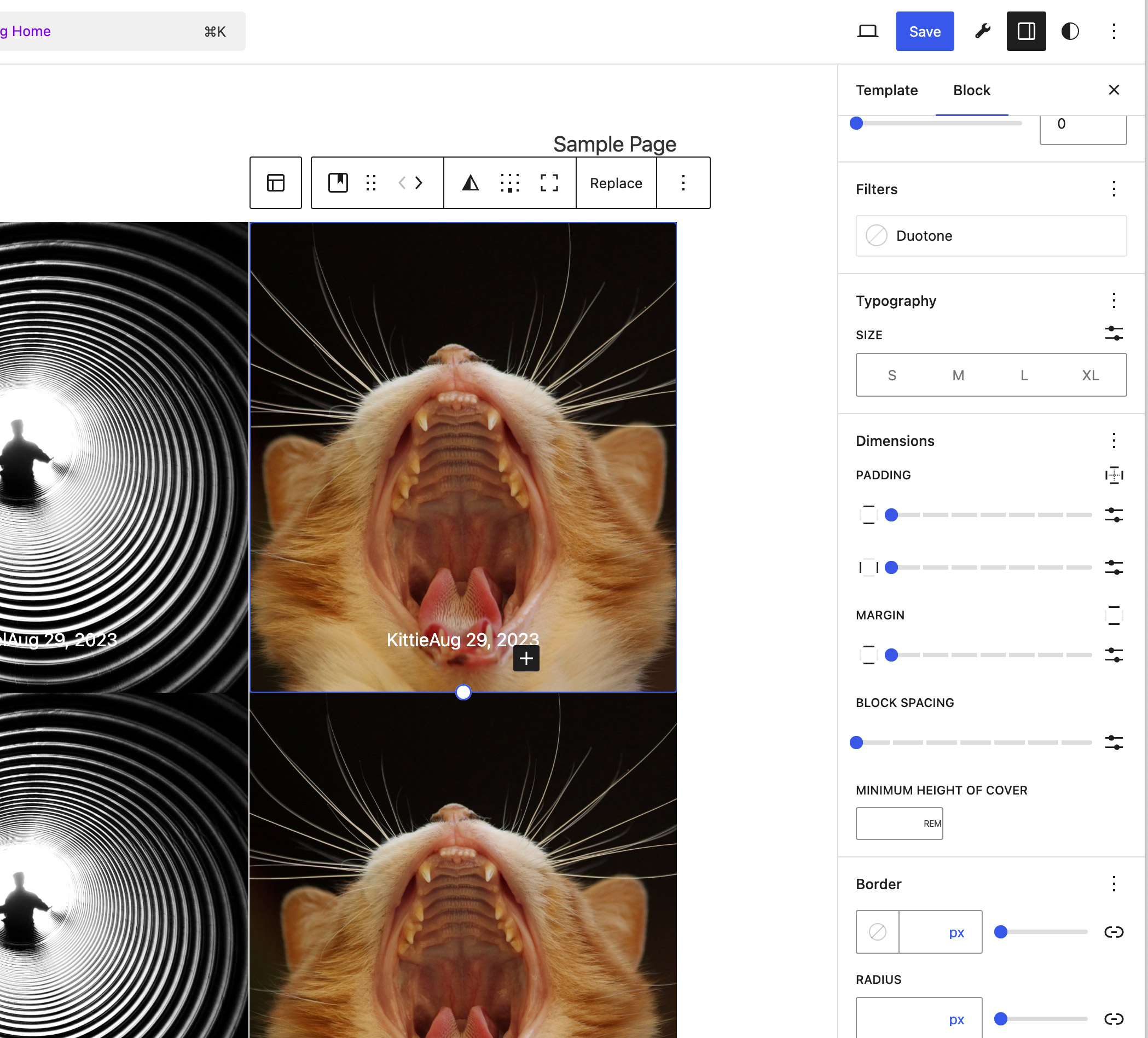Click the minimum height REM input field
Image resolution: width=1148 pixels, height=1038 pixels.
(899, 824)
